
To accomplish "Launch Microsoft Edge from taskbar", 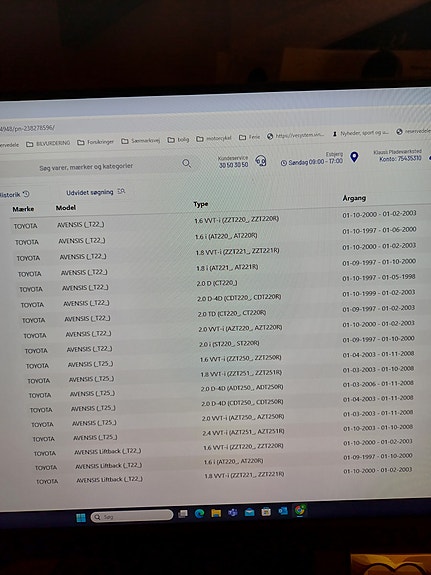I will click(x=199, y=513).
